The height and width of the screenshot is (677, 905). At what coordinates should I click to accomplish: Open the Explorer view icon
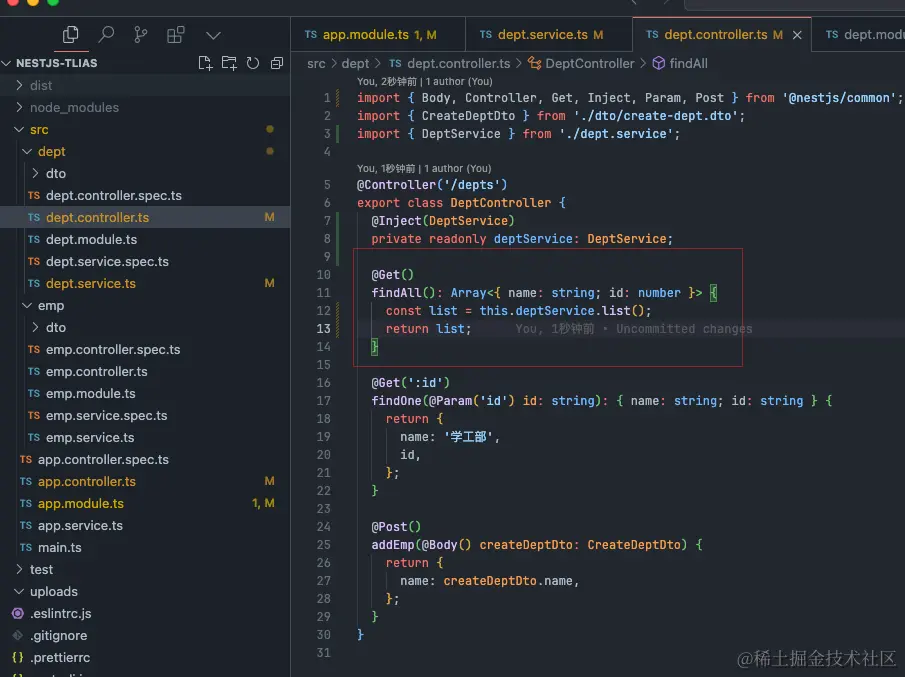point(70,35)
